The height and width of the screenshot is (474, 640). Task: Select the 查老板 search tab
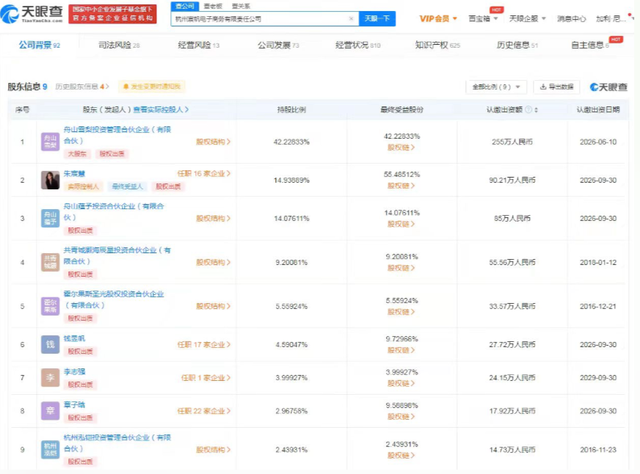[213, 6]
